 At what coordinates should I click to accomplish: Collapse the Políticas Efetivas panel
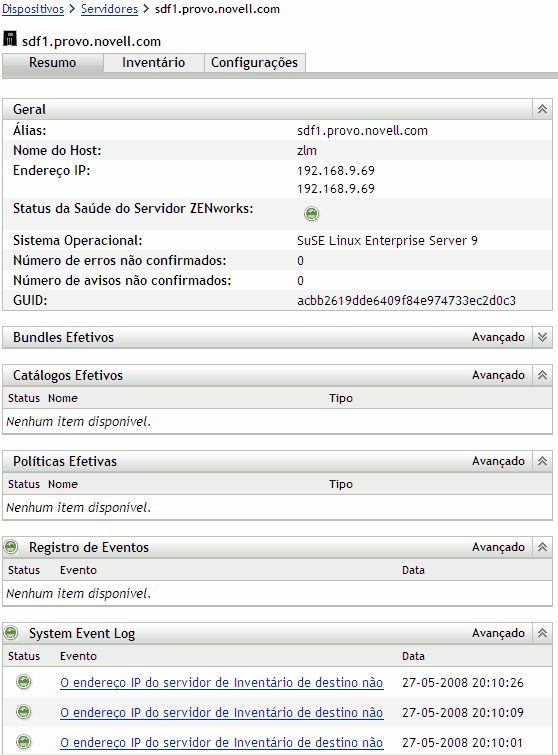coord(543,461)
